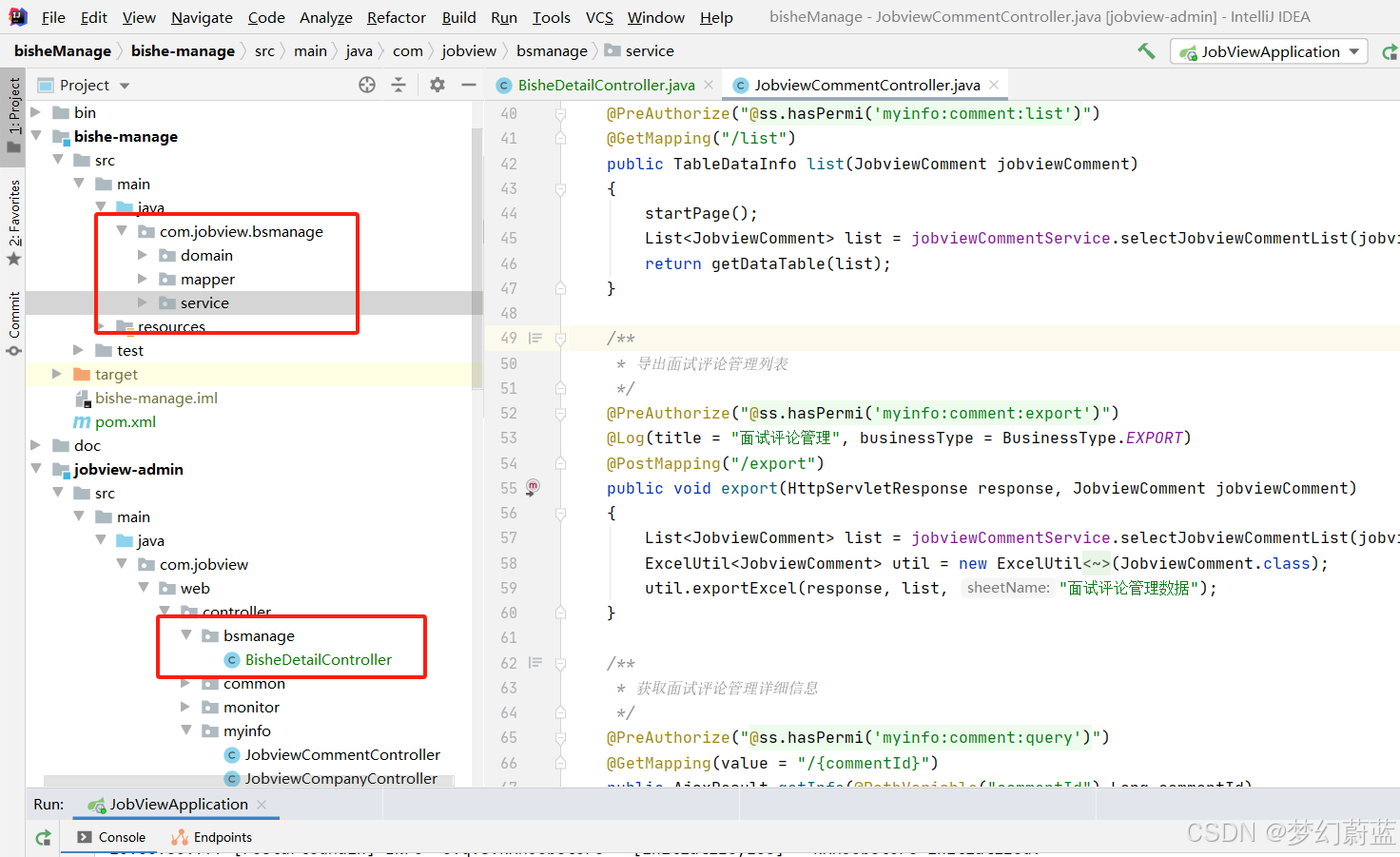
Task: Click the method marker gutter icon on line 55
Action: (x=533, y=486)
